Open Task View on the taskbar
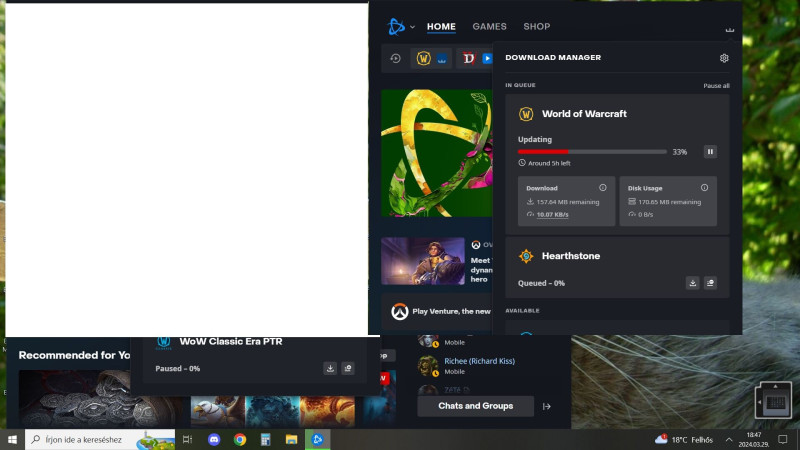The width and height of the screenshot is (800, 450). tap(187, 439)
